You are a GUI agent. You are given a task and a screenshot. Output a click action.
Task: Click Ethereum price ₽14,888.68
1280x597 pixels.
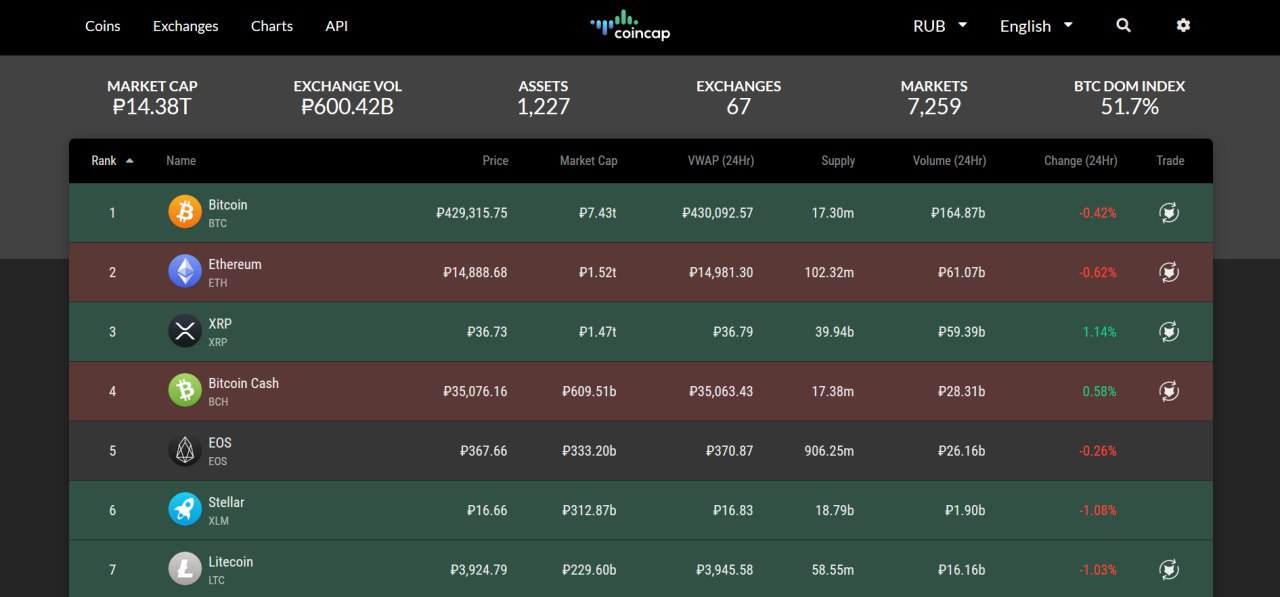(x=475, y=272)
